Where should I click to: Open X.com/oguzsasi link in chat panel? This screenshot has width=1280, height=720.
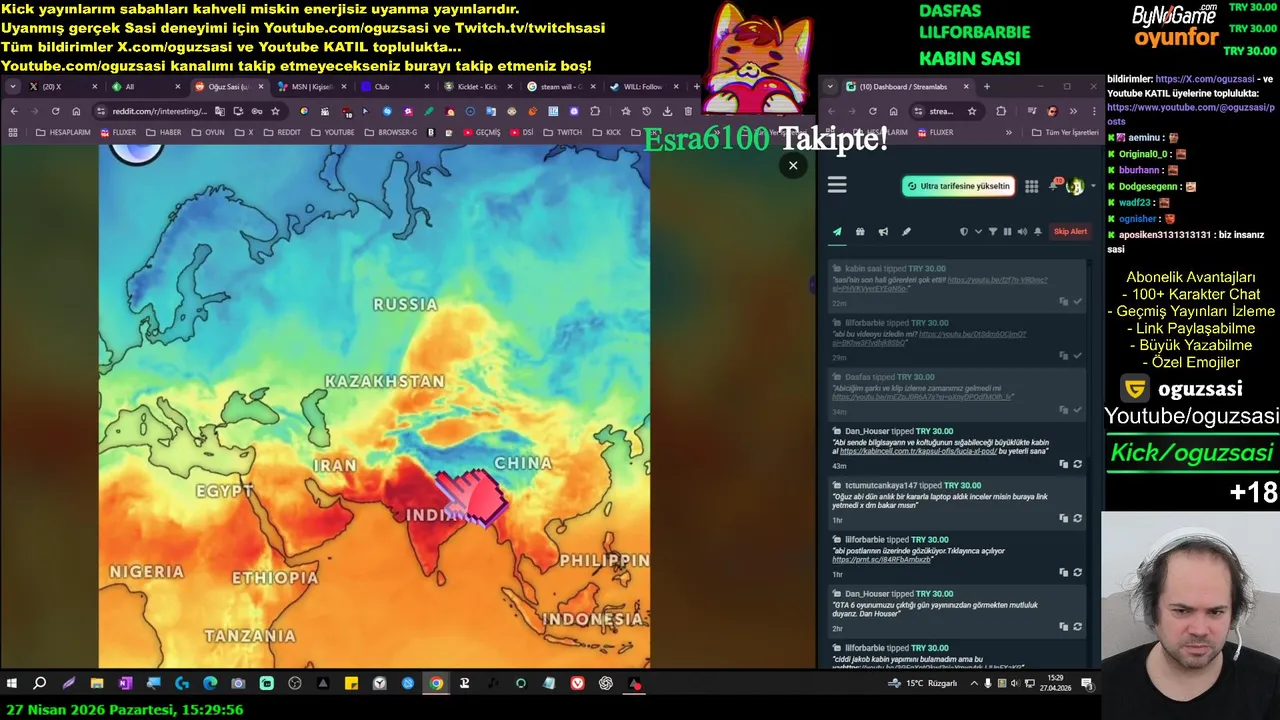coord(1205,79)
